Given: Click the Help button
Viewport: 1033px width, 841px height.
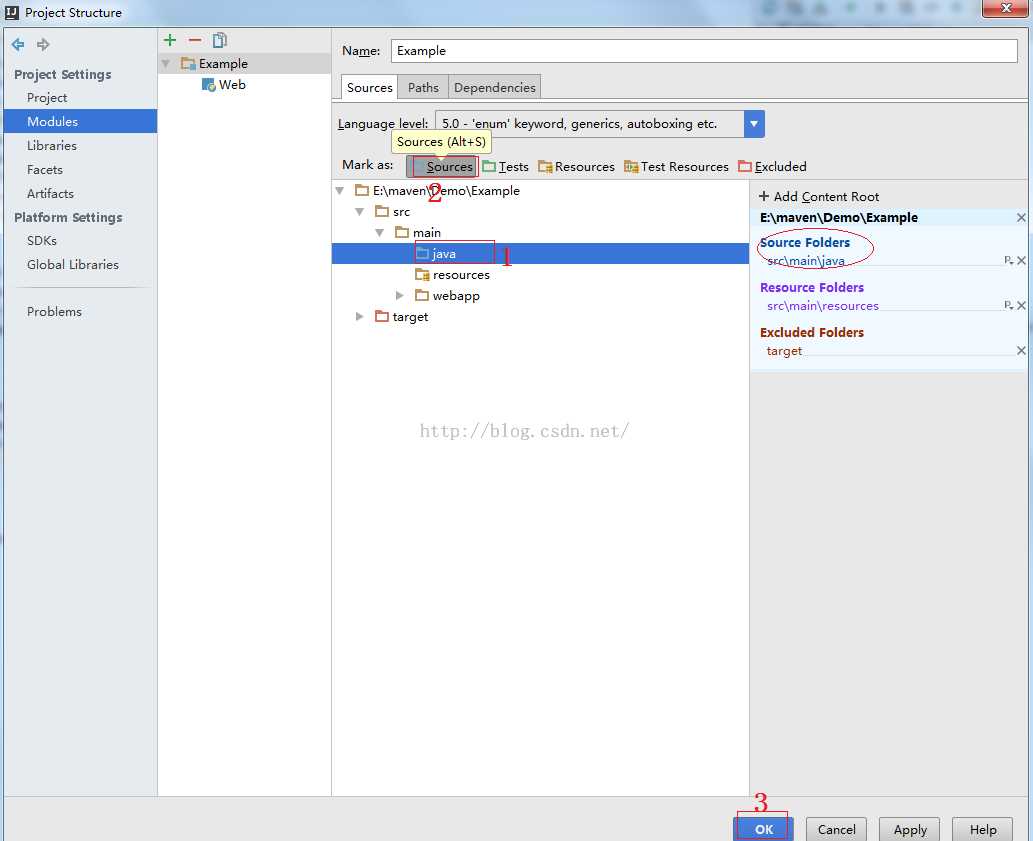Looking at the screenshot, I should [x=982, y=829].
